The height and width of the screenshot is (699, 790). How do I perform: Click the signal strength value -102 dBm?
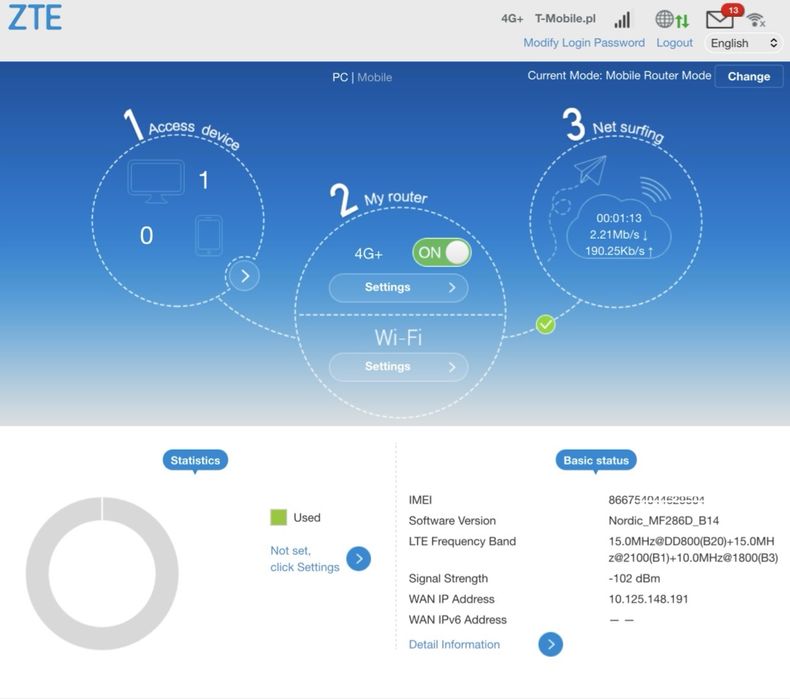pyautogui.click(x=634, y=578)
